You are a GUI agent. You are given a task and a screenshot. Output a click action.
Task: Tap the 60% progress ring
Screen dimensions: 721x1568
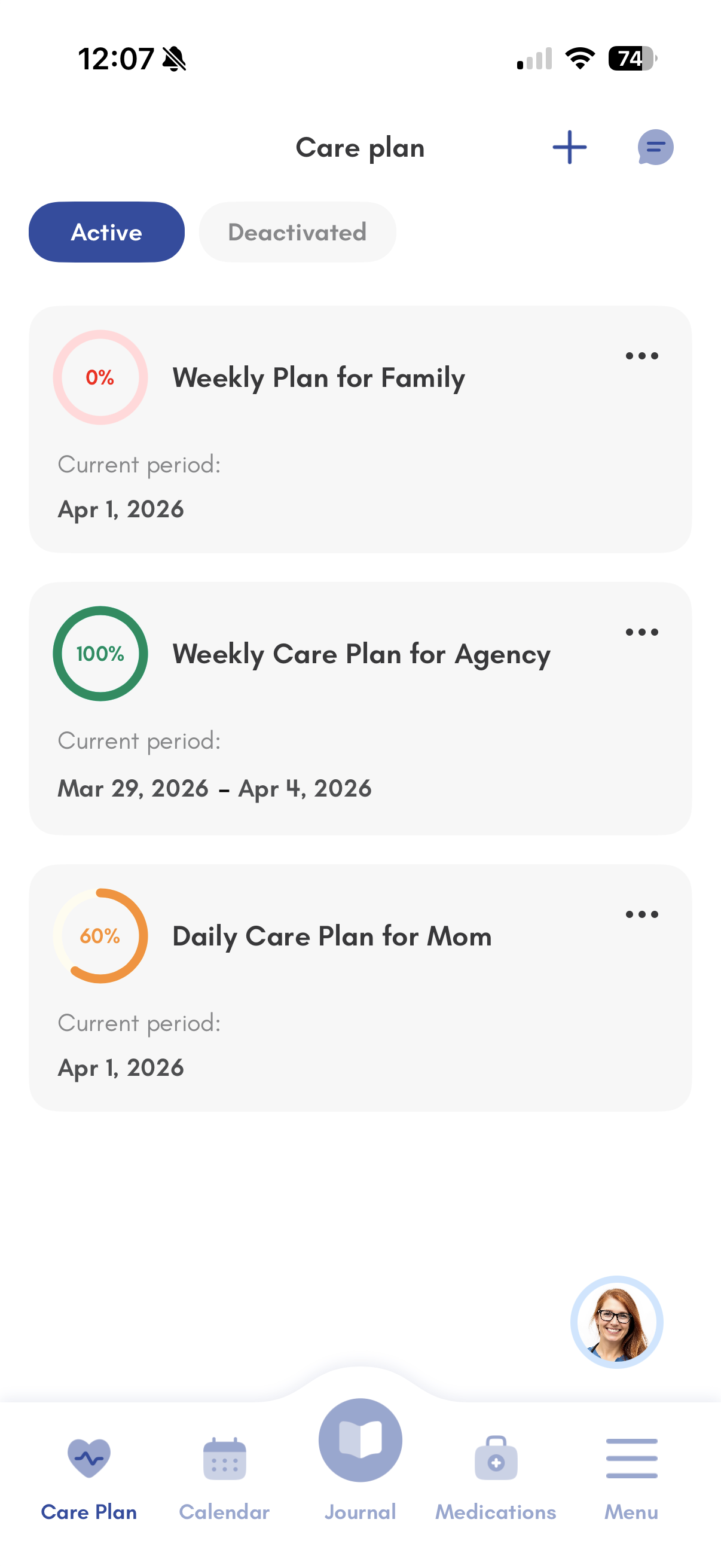tap(100, 936)
